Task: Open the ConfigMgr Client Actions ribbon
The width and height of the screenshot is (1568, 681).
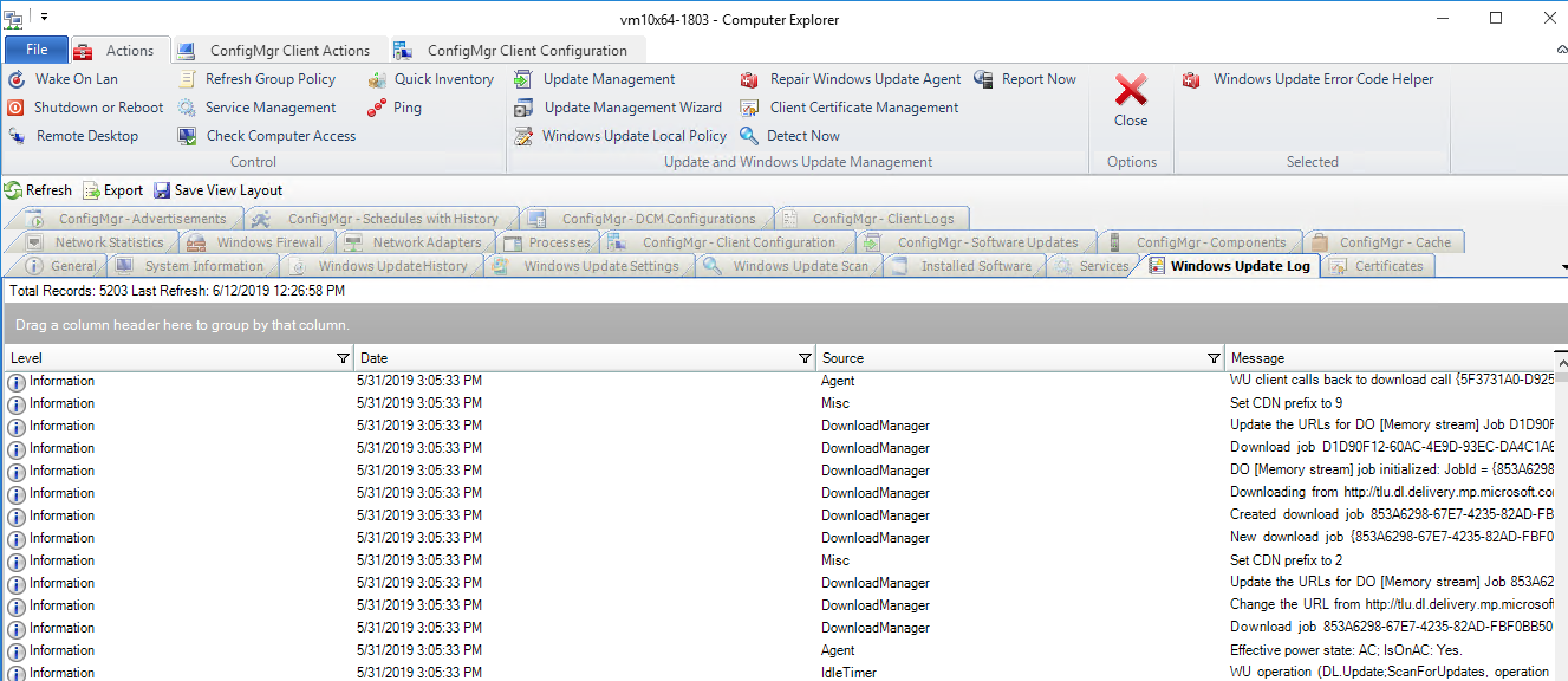Action: click(290, 50)
